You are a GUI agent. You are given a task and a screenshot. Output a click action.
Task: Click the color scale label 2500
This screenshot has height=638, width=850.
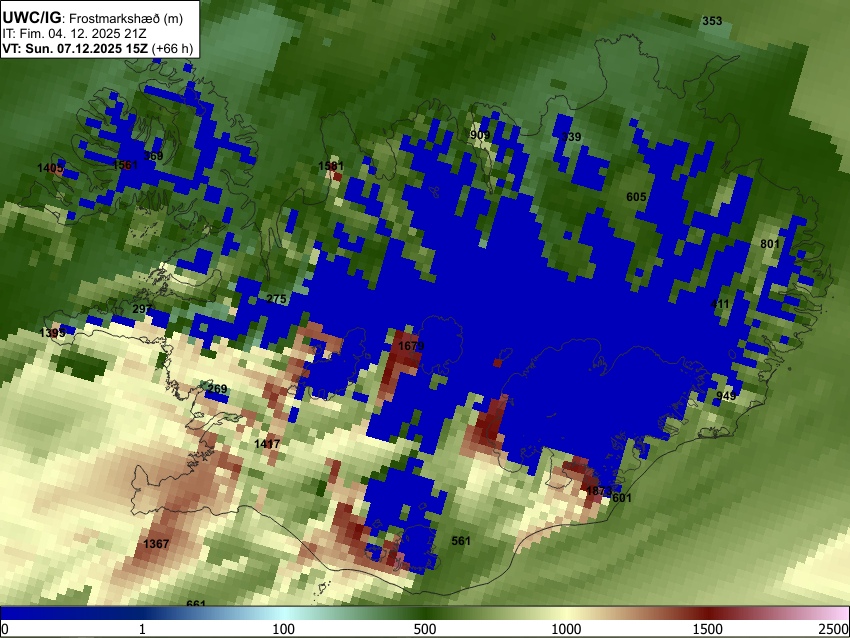click(x=834, y=629)
